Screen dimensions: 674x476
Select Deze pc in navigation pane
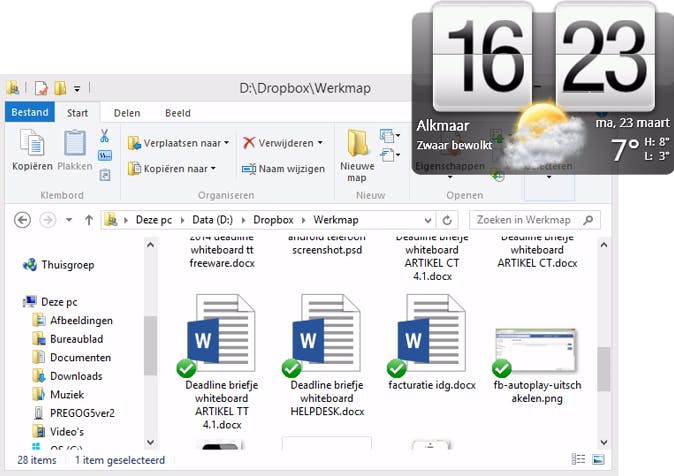point(51,302)
